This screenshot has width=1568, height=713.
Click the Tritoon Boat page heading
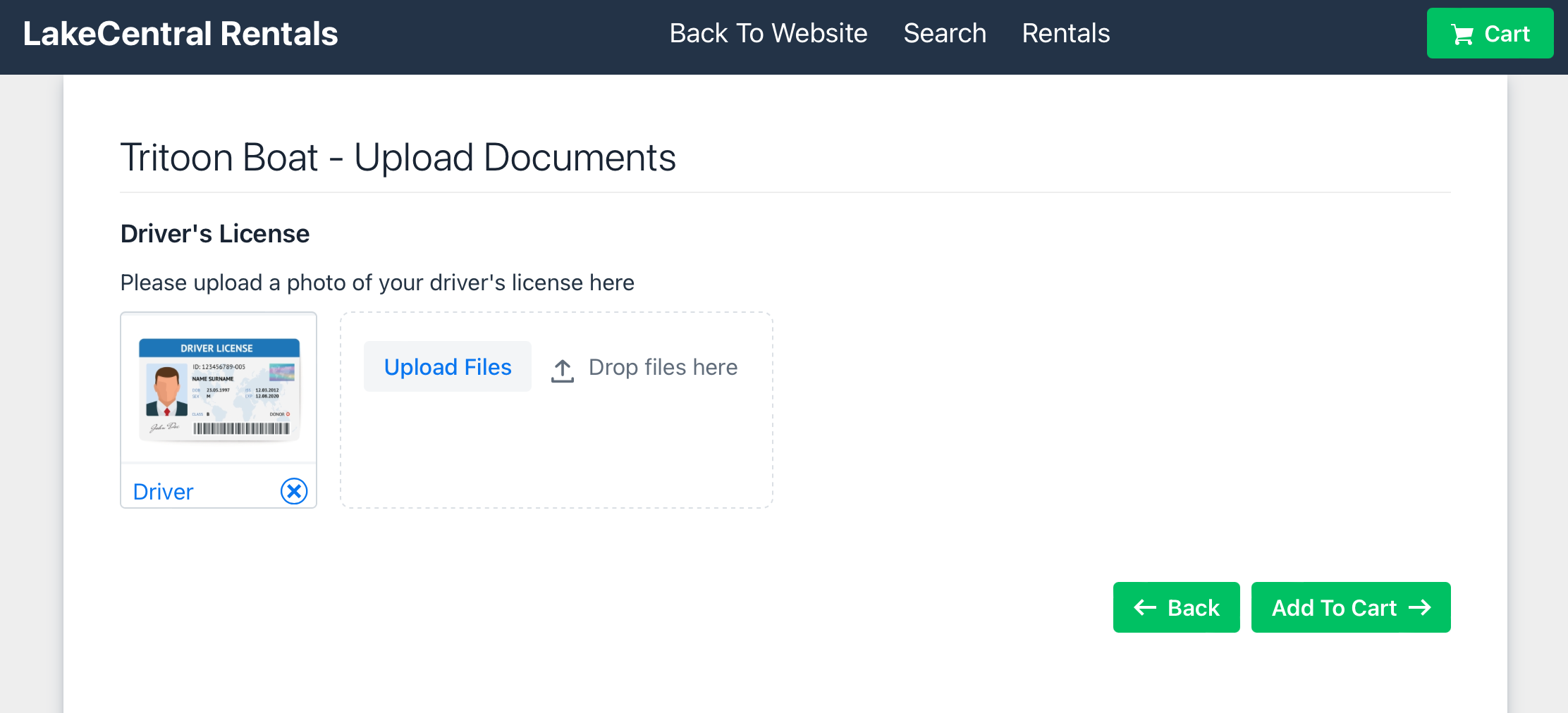pos(398,157)
